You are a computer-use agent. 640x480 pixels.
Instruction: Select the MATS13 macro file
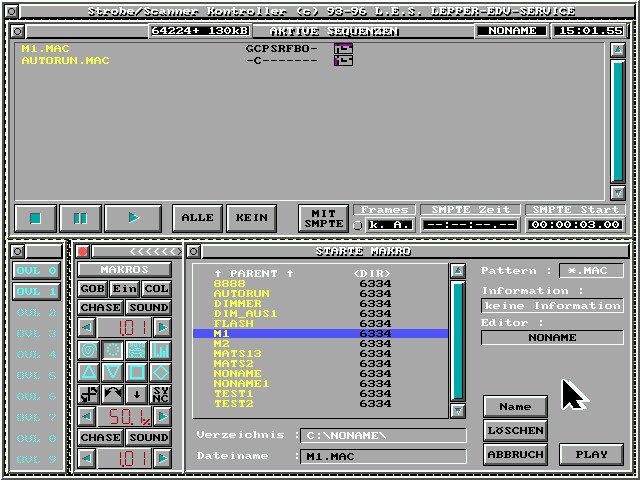pyautogui.click(x=320, y=353)
